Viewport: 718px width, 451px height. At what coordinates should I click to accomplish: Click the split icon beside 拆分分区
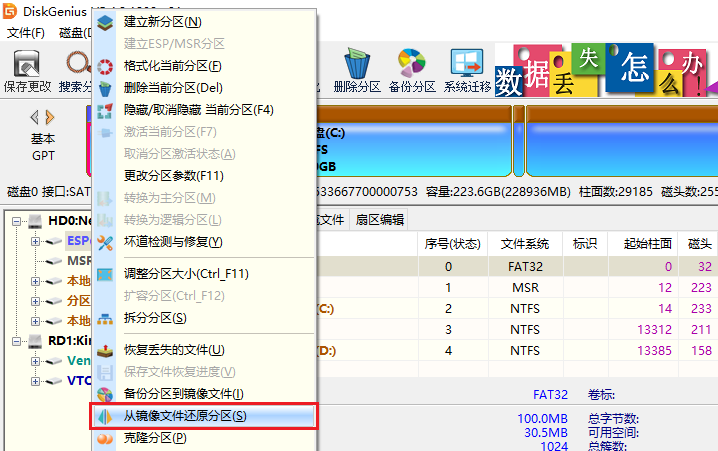(x=105, y=319)
